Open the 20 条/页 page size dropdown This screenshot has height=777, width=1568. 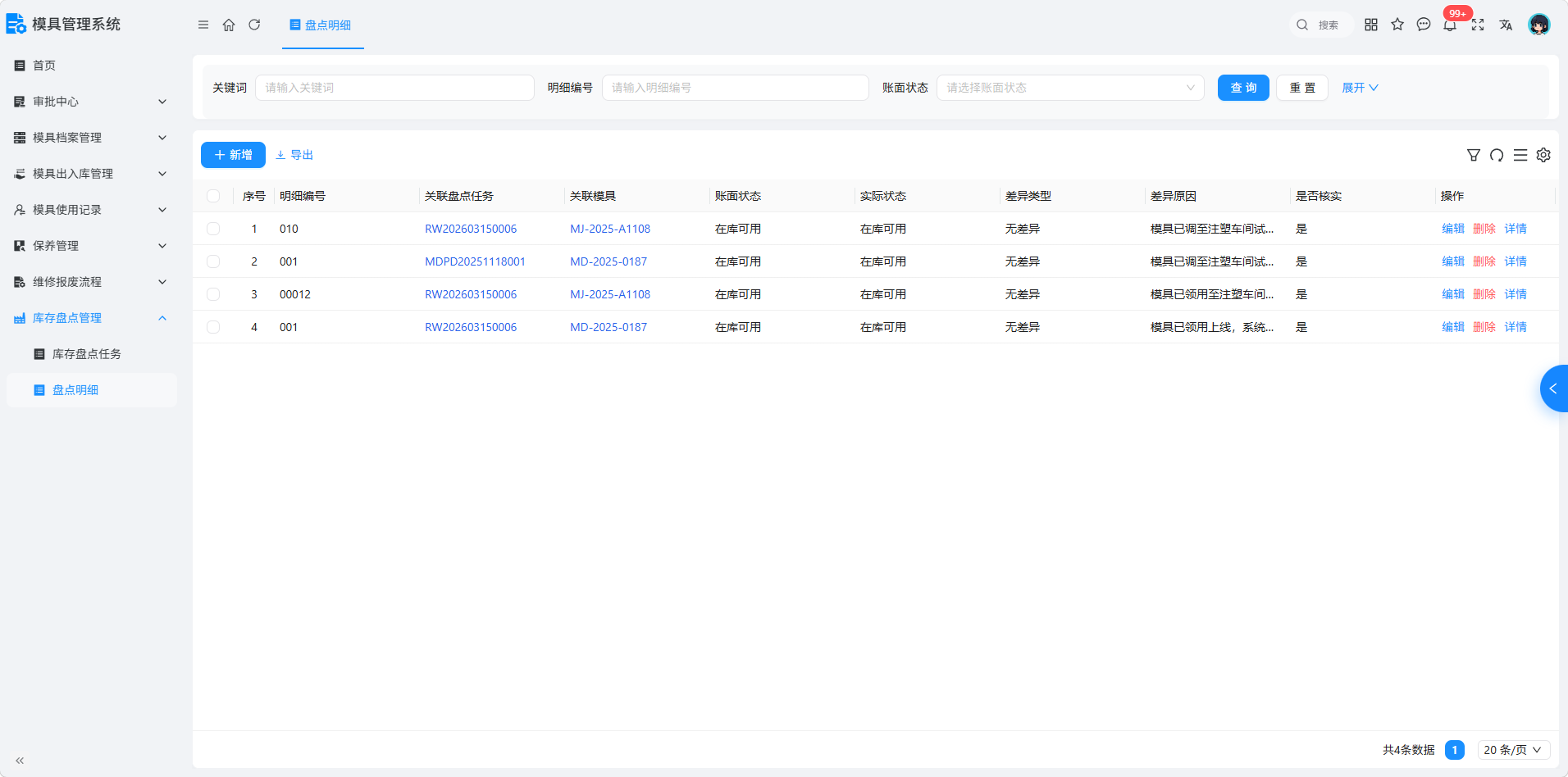(1514, 750)
